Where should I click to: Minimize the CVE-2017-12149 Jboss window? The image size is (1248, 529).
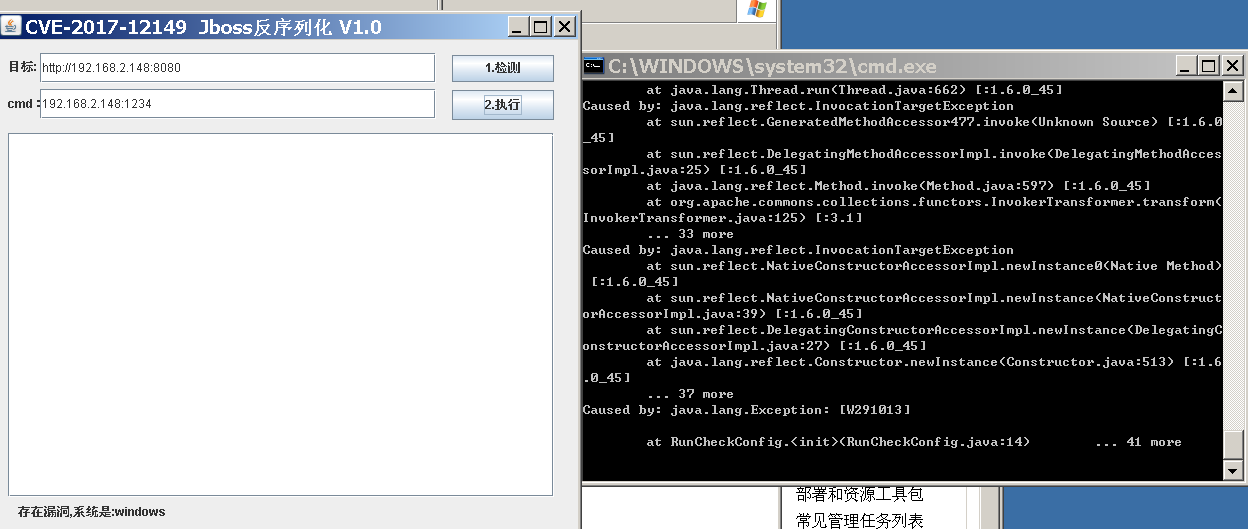tap(518, 27)
